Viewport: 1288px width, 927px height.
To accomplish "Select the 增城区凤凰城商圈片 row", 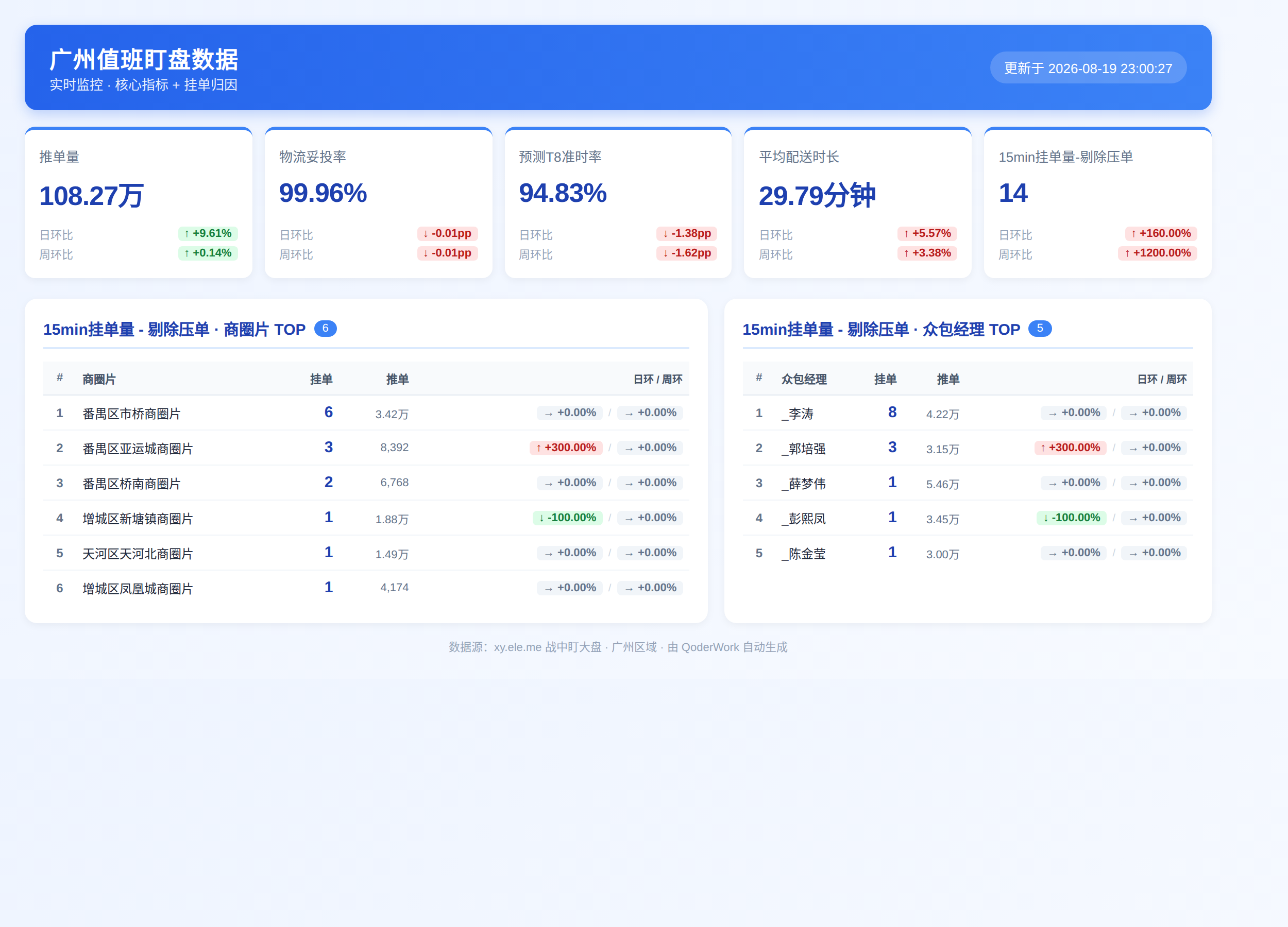I will [x=366, y=588].
